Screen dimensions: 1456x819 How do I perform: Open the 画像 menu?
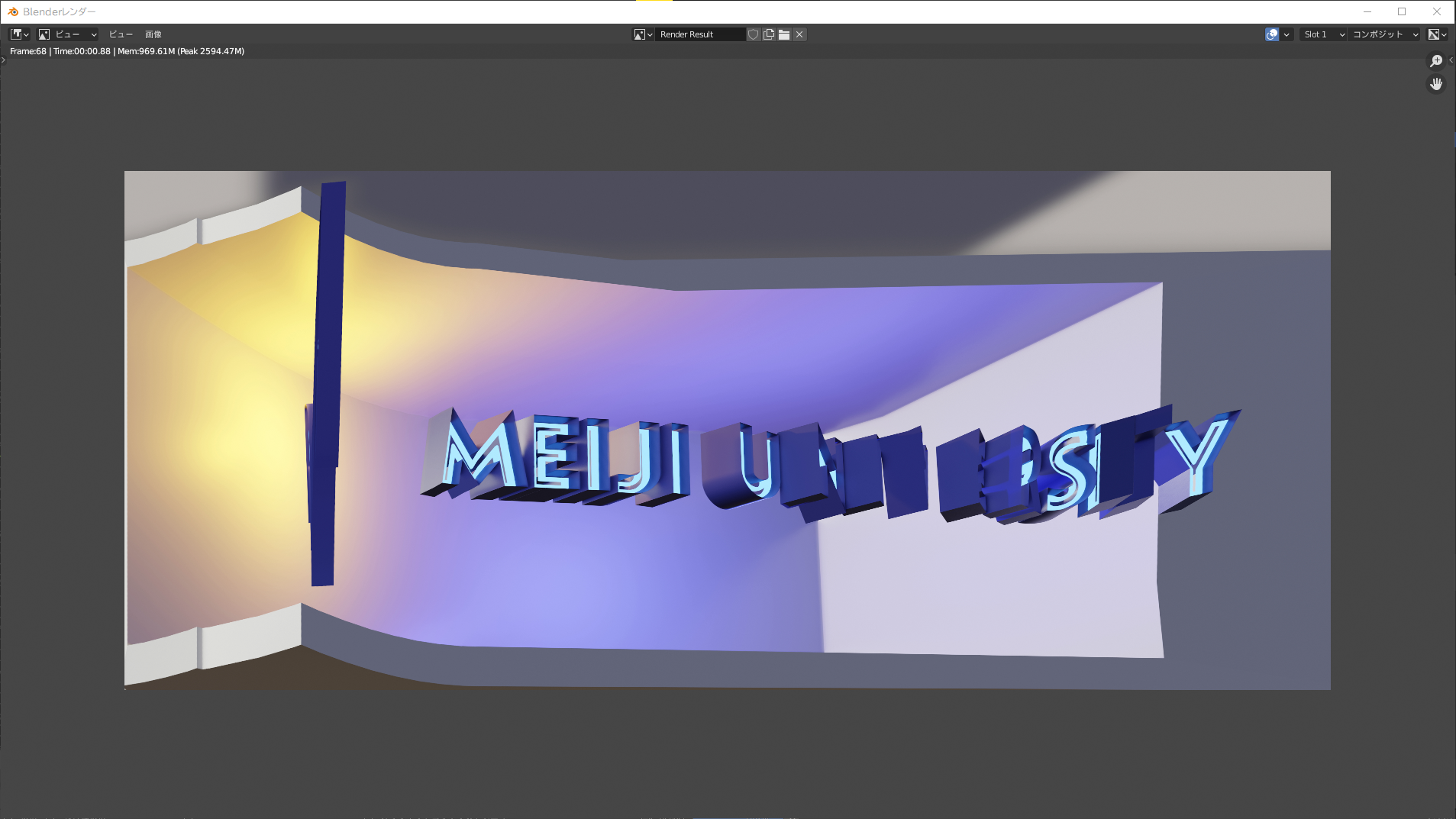pos(153,34)
